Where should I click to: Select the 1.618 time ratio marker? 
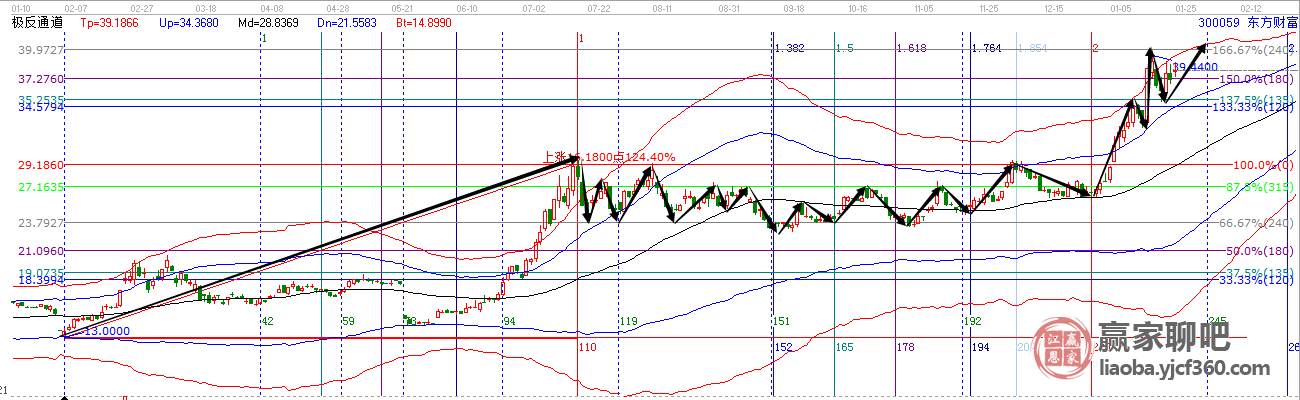coord(910,48)
